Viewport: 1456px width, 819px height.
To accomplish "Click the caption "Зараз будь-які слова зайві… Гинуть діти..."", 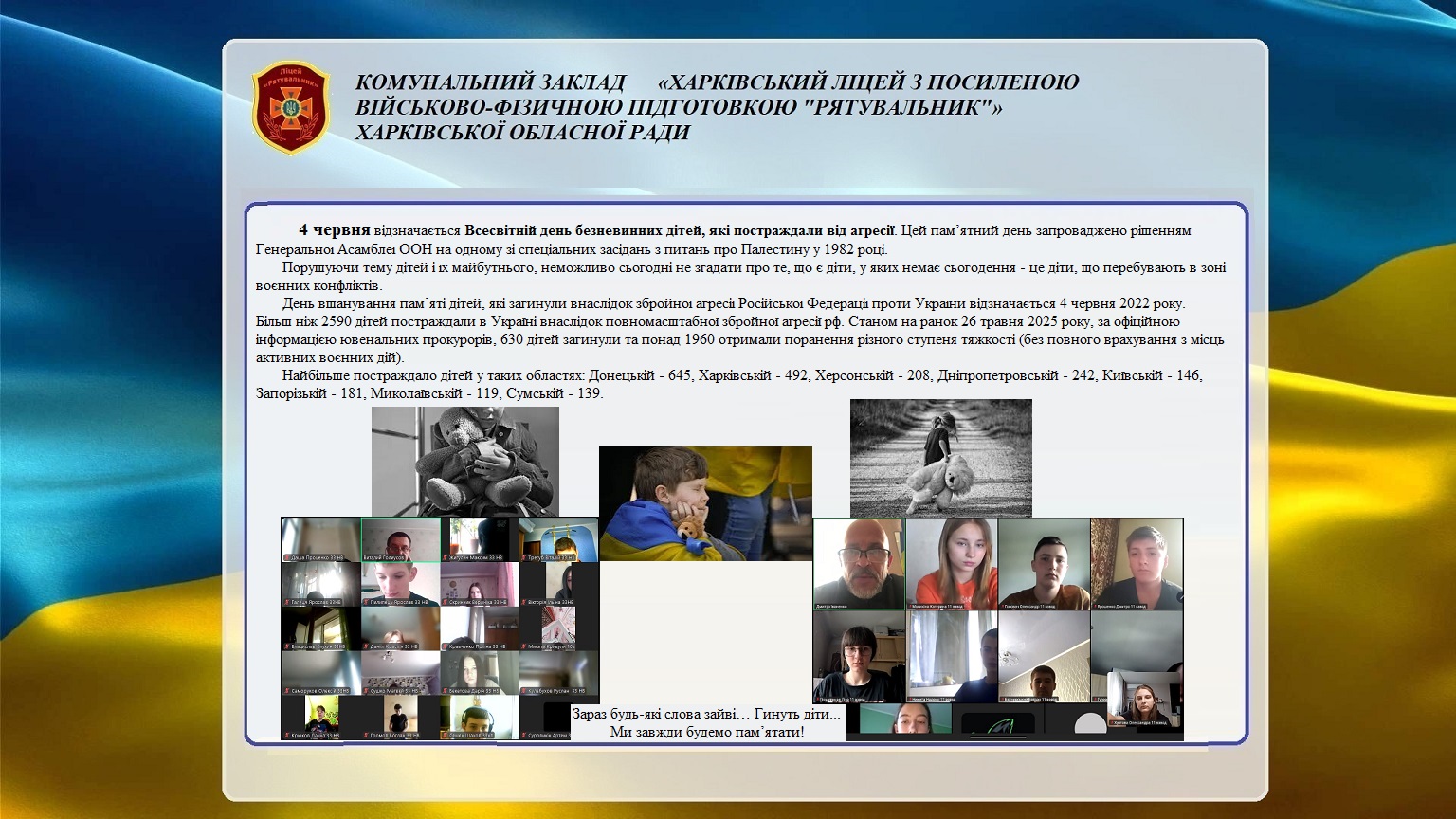I will (x=706, y=714).
